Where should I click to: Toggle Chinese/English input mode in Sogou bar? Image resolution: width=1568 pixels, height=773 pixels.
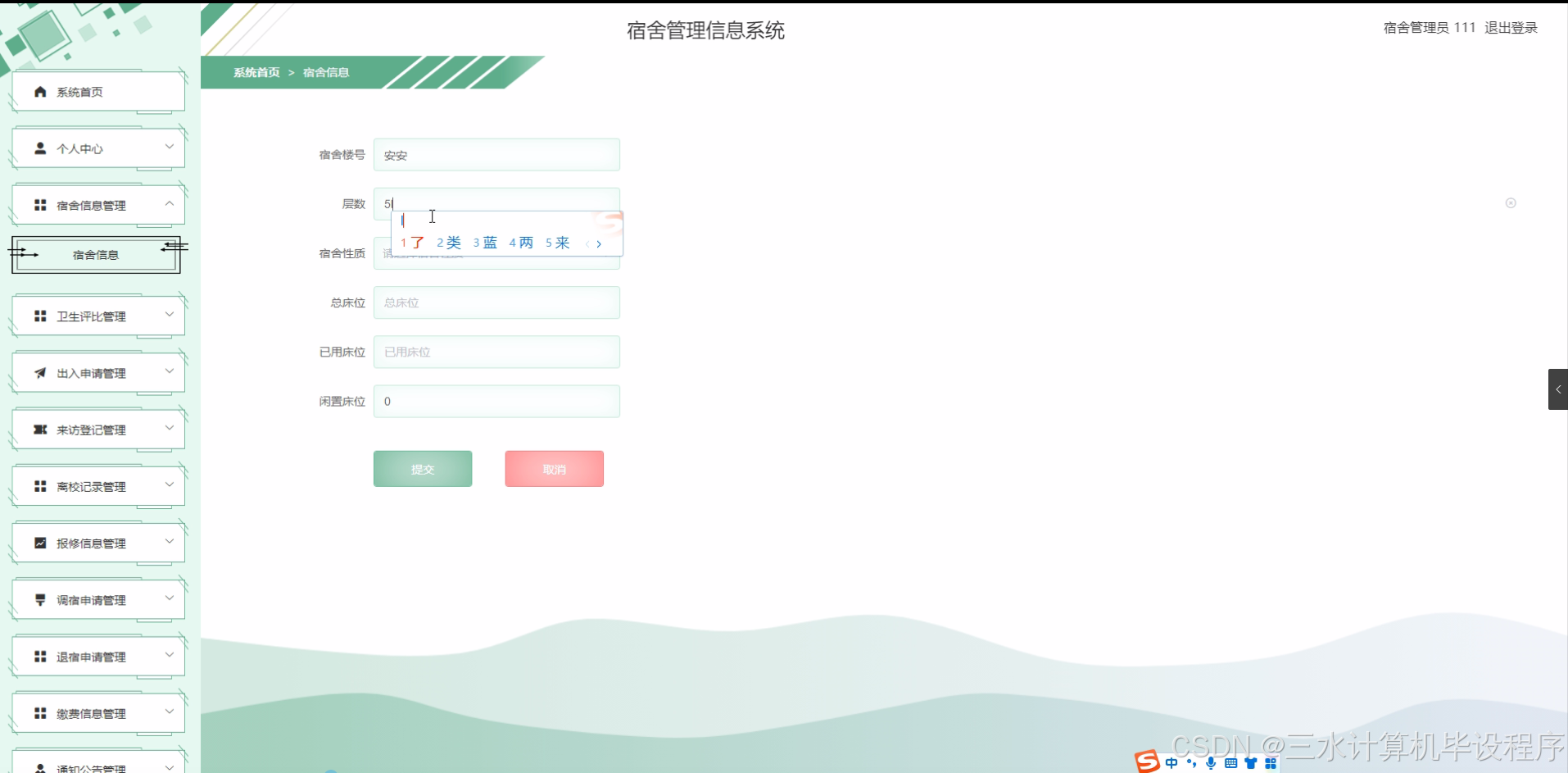pyautogui.click(x=1171, y=762)
